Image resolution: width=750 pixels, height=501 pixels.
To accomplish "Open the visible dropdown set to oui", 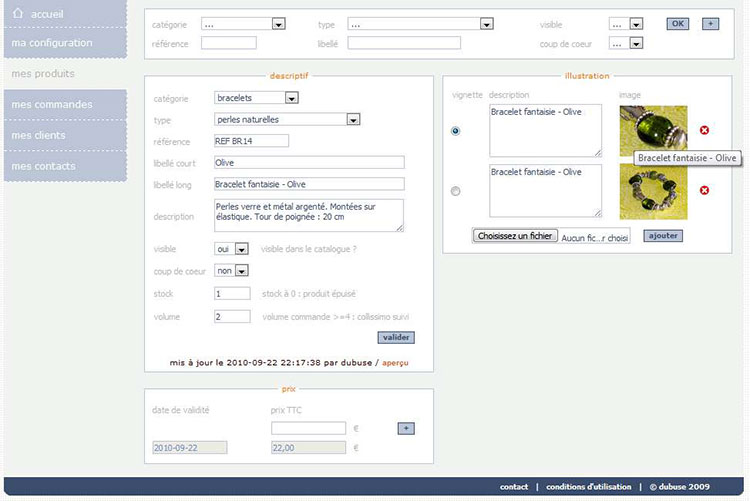I will (231, 249).
